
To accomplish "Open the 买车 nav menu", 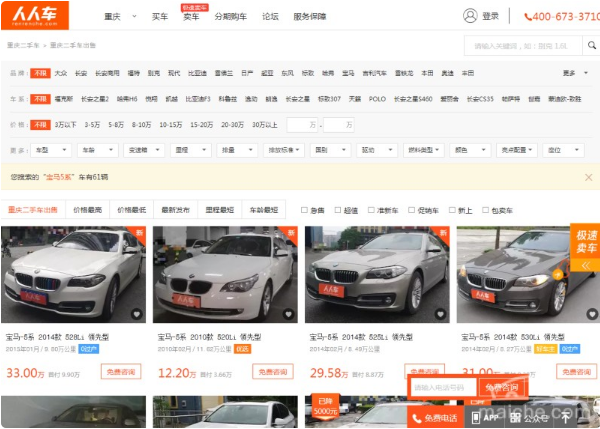I will click(x=160, y=16).
